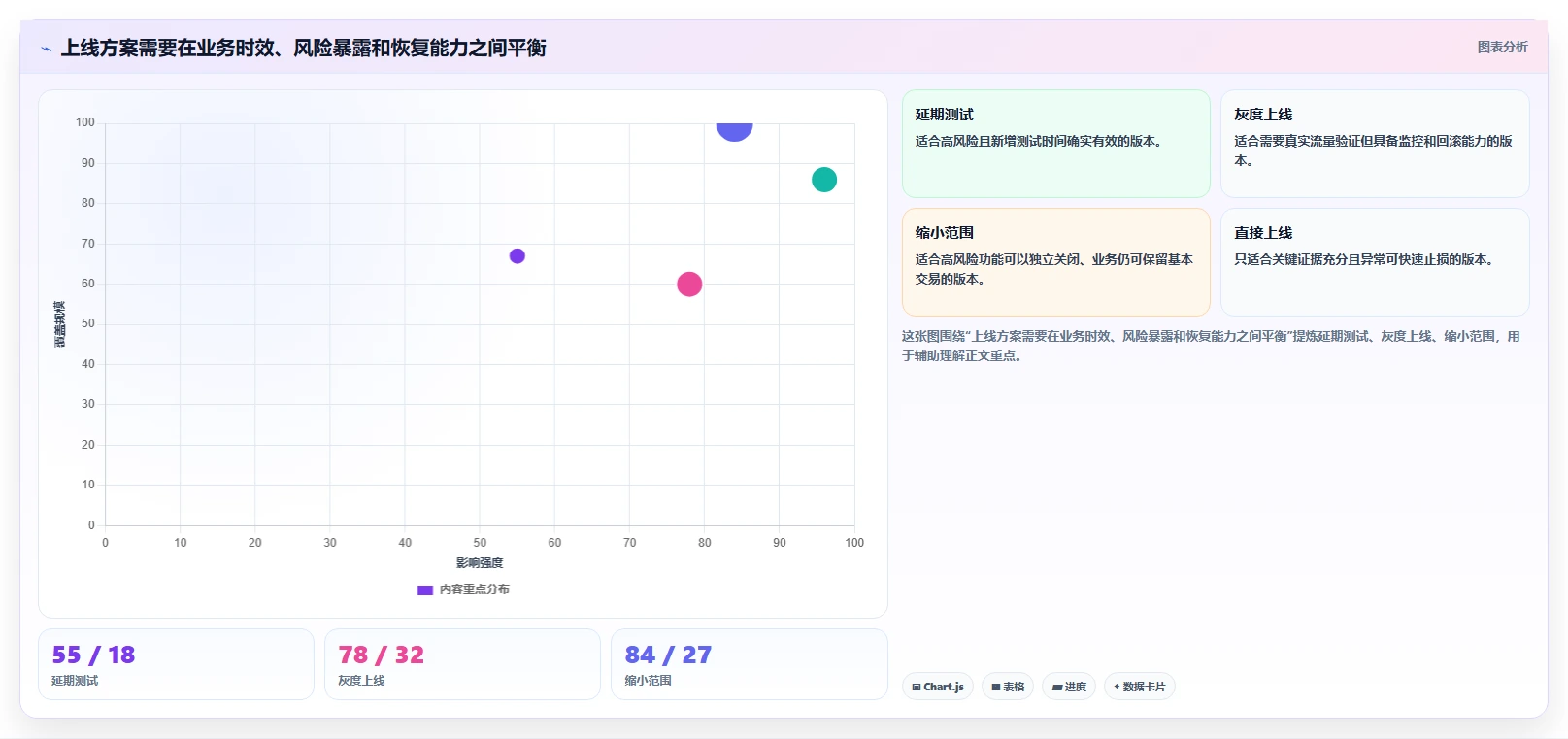Click the page title 上线方案需要在业务时效 heading
1568x739 pixels.
tap(304, 48)
